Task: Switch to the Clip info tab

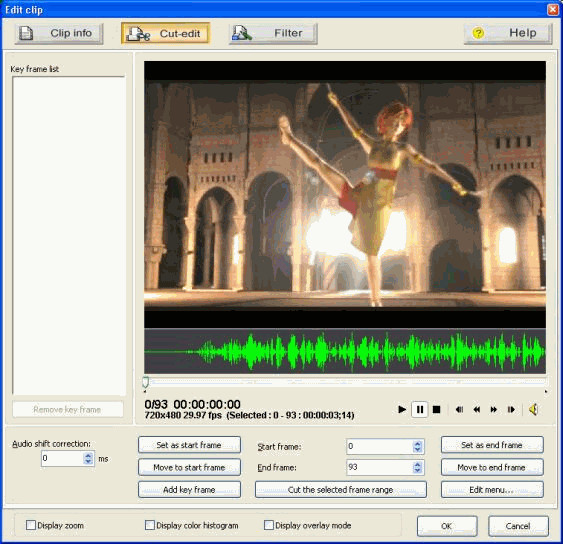Action: tap(59, 34)
